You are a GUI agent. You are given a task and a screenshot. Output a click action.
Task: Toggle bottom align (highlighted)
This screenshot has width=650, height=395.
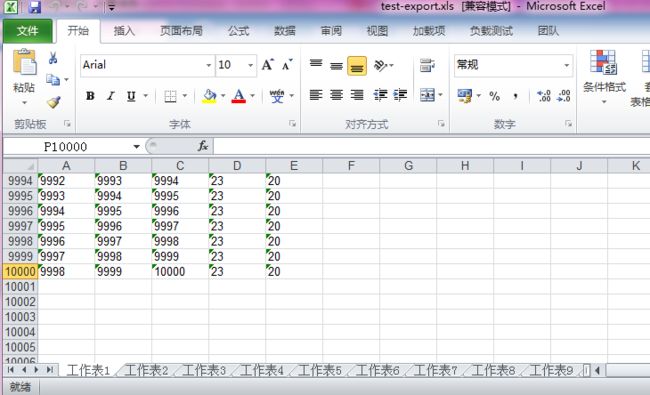(x=357, y=66)
